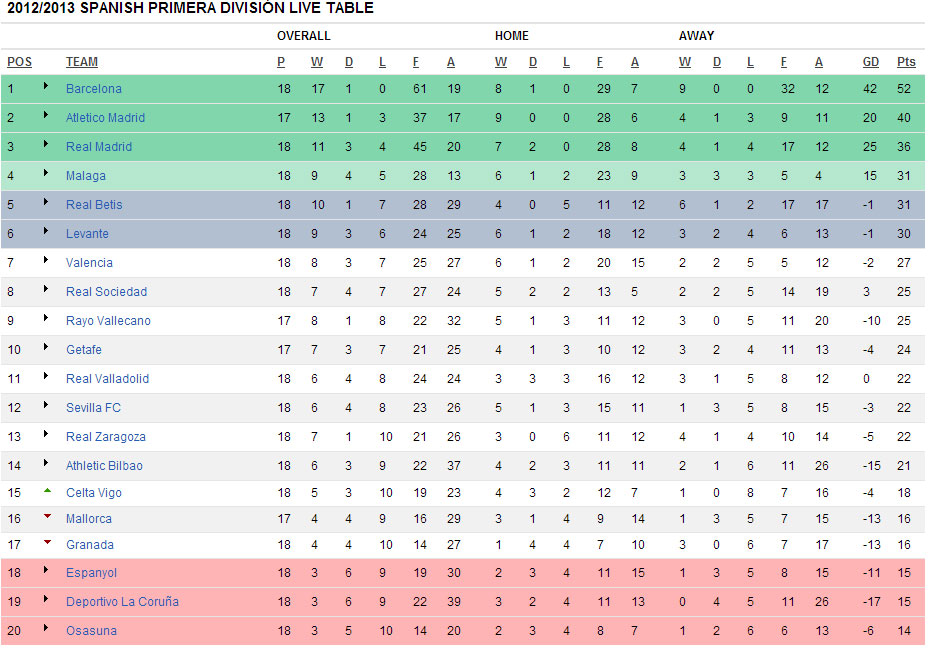This screenshot has height=648, width=928.
Task: Sort table by the TEAM column header
Action: pyautogui.click(x=82, y=62)
